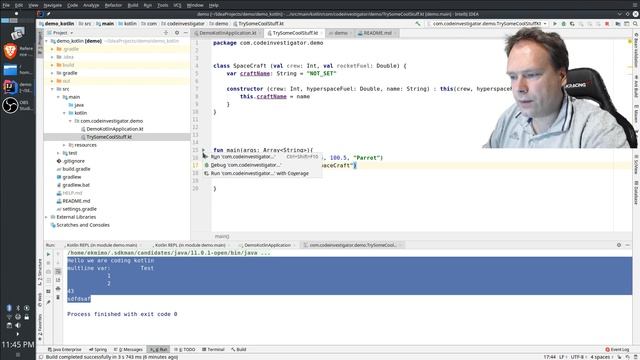Open the File menu
The height and width of the screenshot is (360, 640).
6,5
